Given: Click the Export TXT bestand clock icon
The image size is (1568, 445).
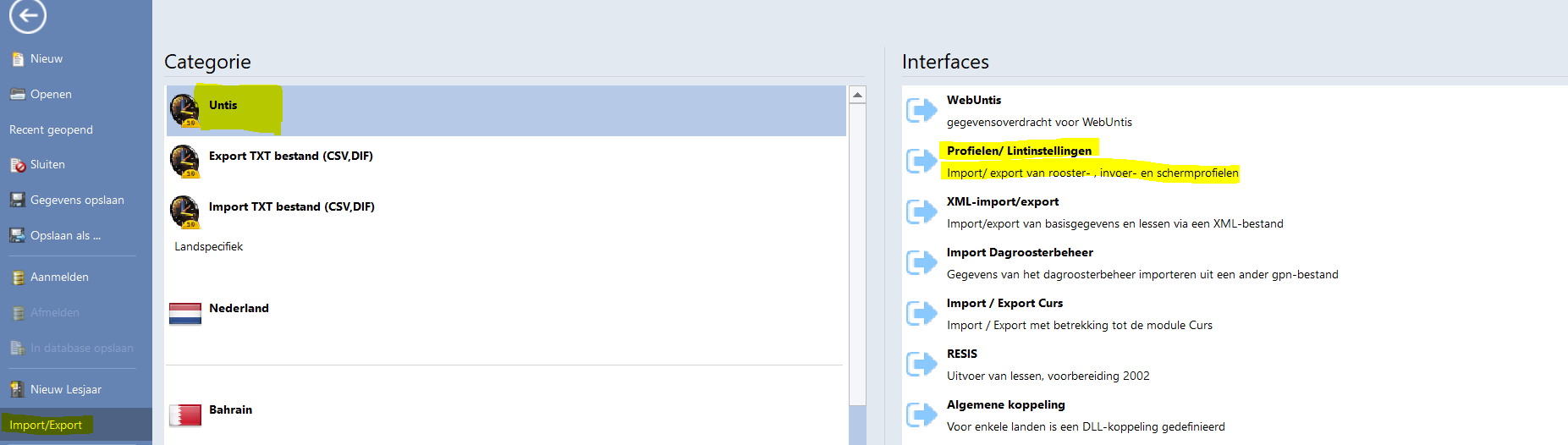Looking at the screenshot, I should pos(184,161).
